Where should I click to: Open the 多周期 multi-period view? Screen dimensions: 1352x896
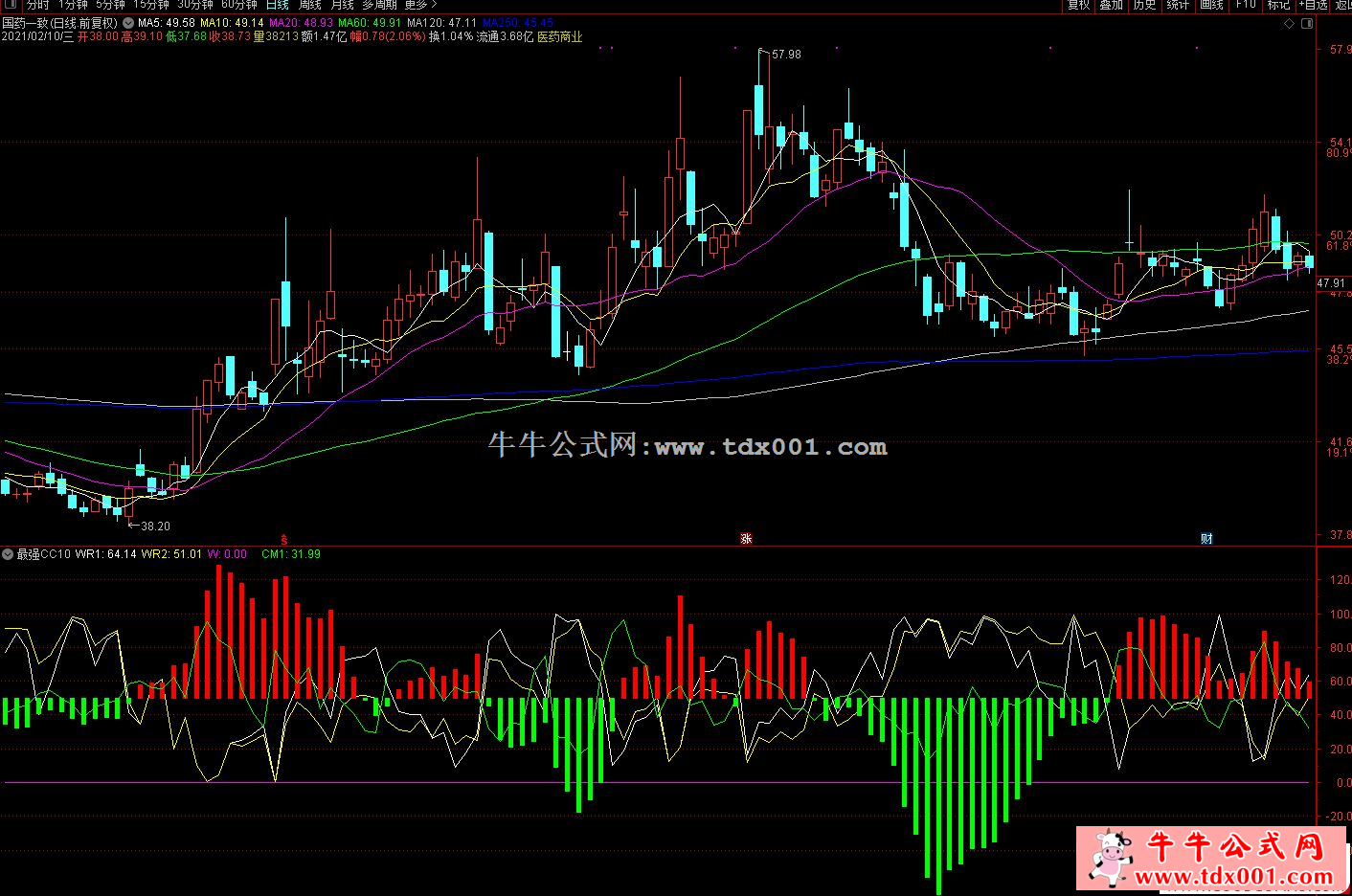pos(379,5)
